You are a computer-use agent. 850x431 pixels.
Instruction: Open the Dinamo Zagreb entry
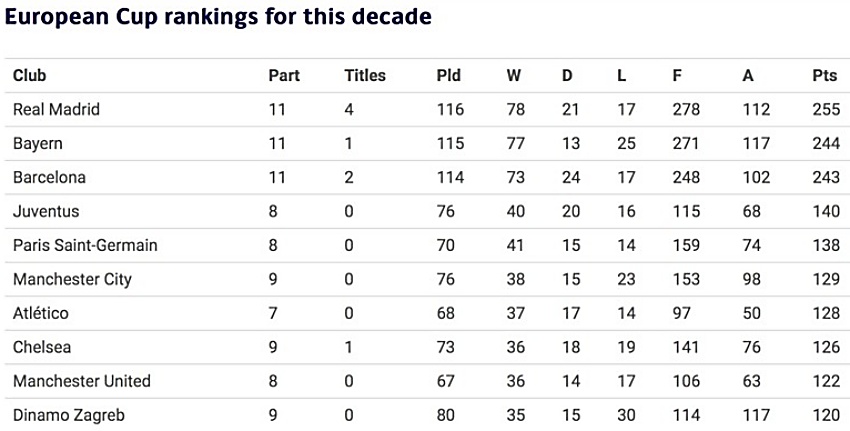coord(69,415)
